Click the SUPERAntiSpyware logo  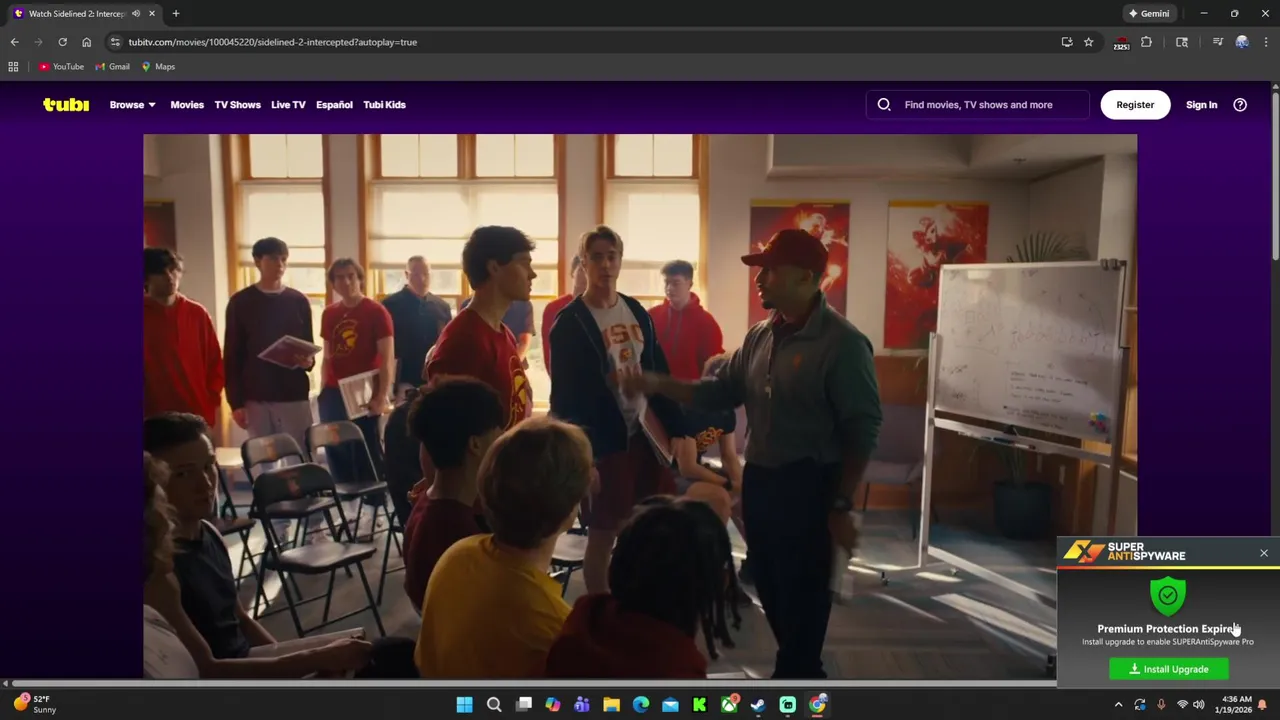pos(1124,552)
